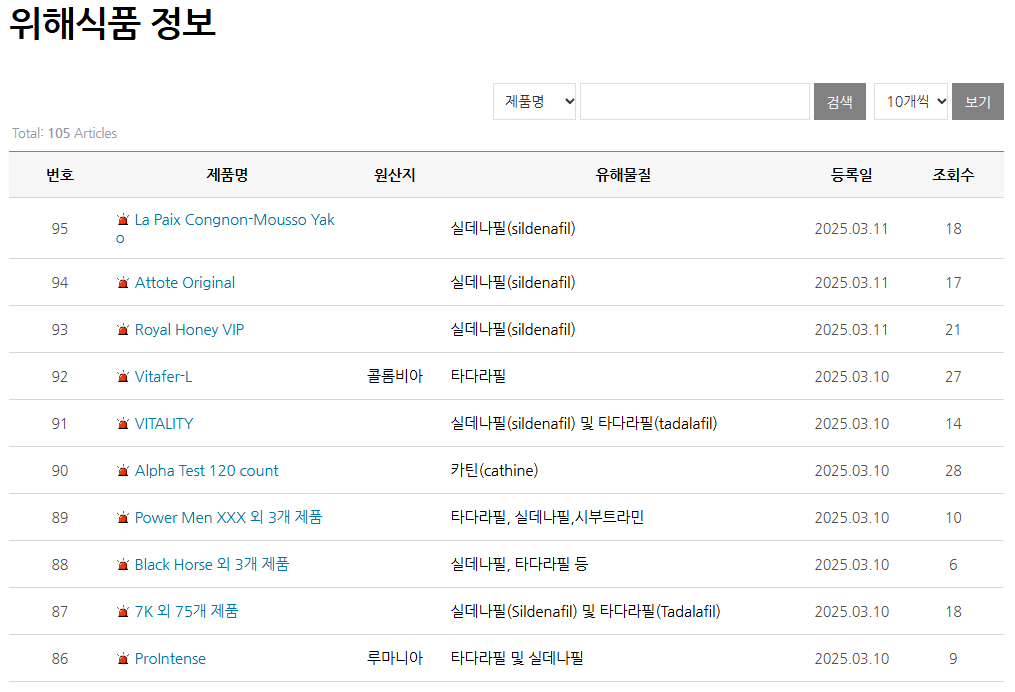
Task: Click the 카틴(cathine) substance cell
Action: pos(495,471)
